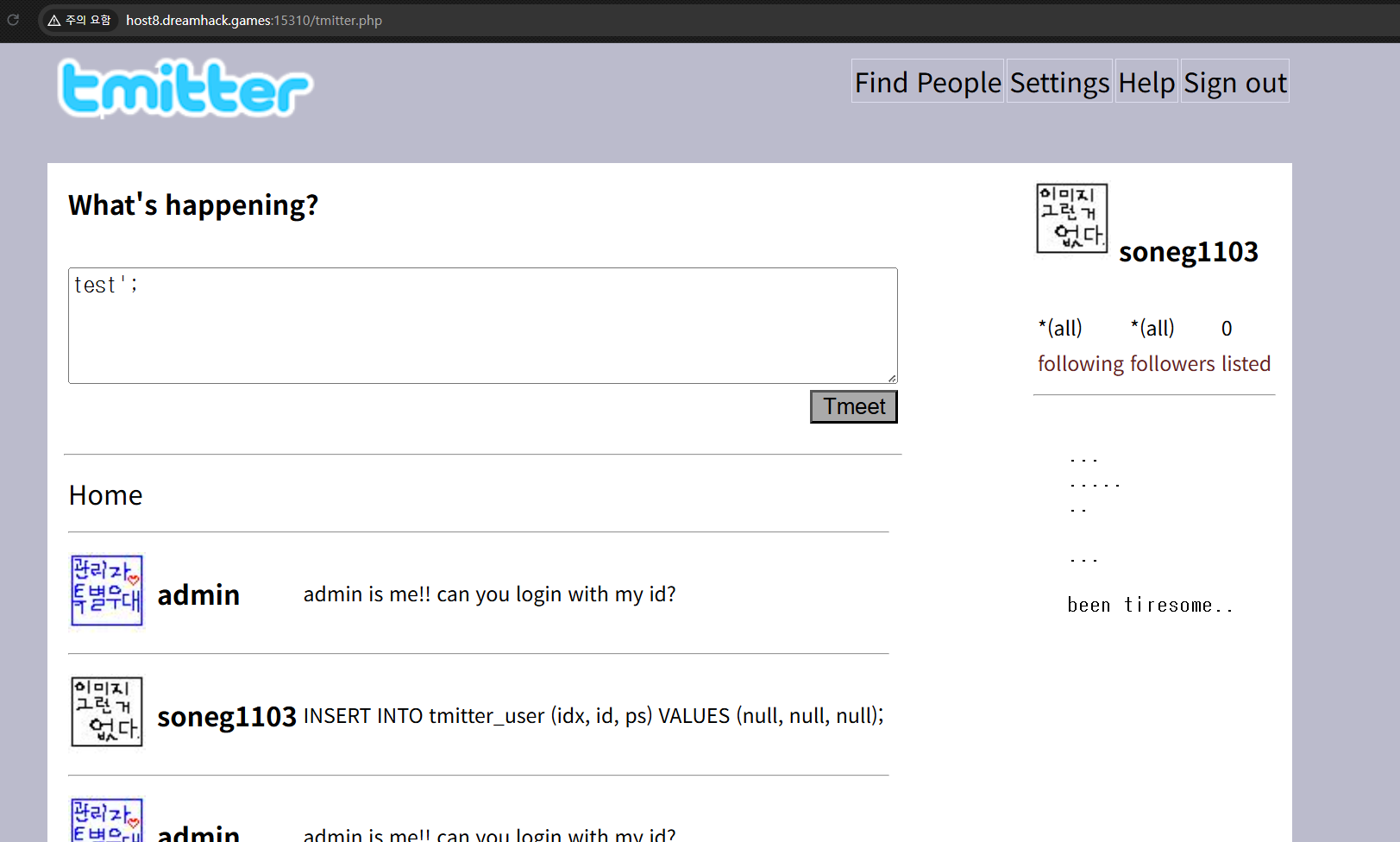
Task: Open the Settings menu item
Action: 1059,82
